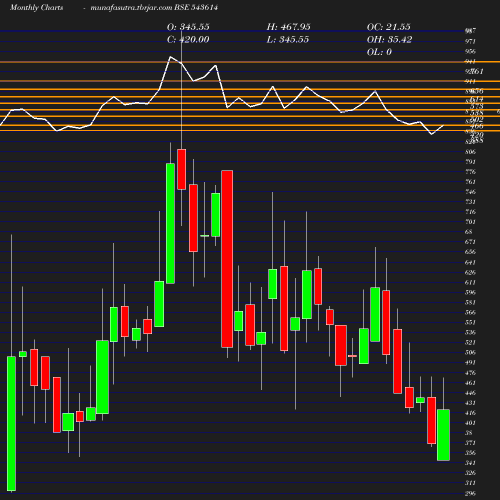
Task: Click price axis label 341
Action: point(470,463)
